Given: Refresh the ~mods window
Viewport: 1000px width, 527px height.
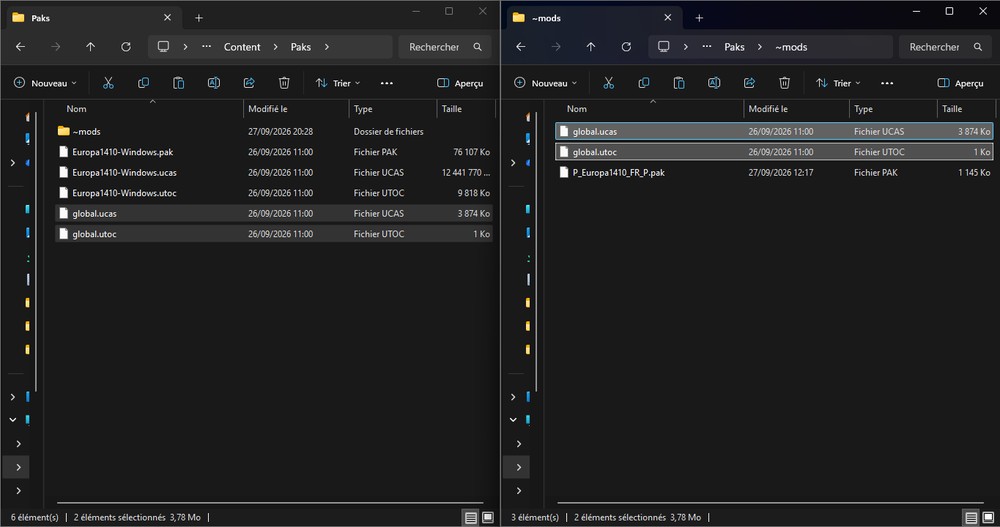Looking at the screenshot, I should 626,47.
